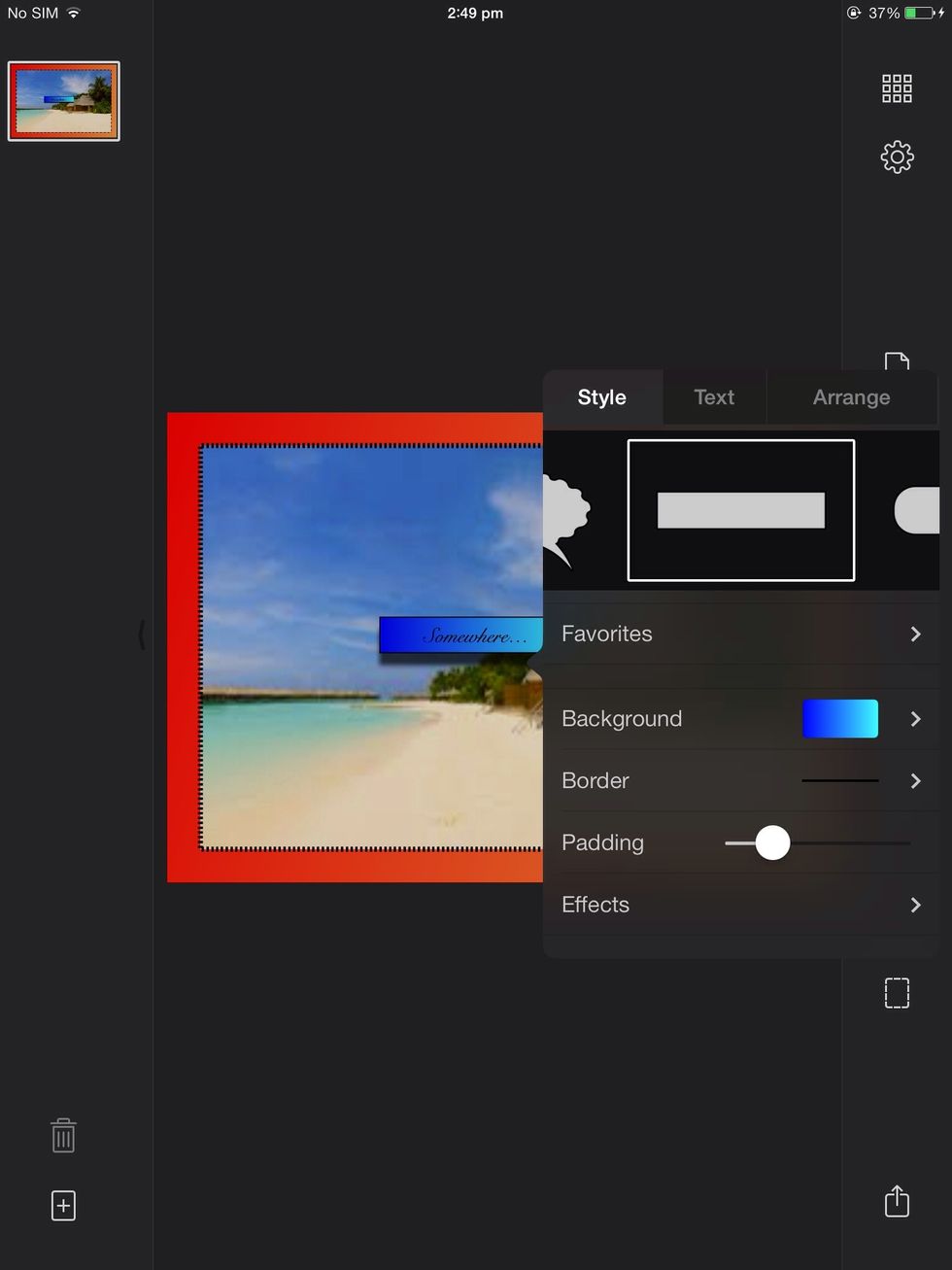
Task: Choose the rounded caption shape
Action: click(x=916, y=510)
